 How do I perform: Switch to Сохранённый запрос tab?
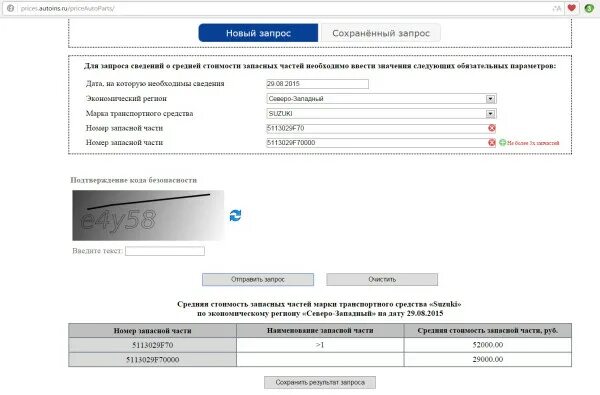[381, 33]
